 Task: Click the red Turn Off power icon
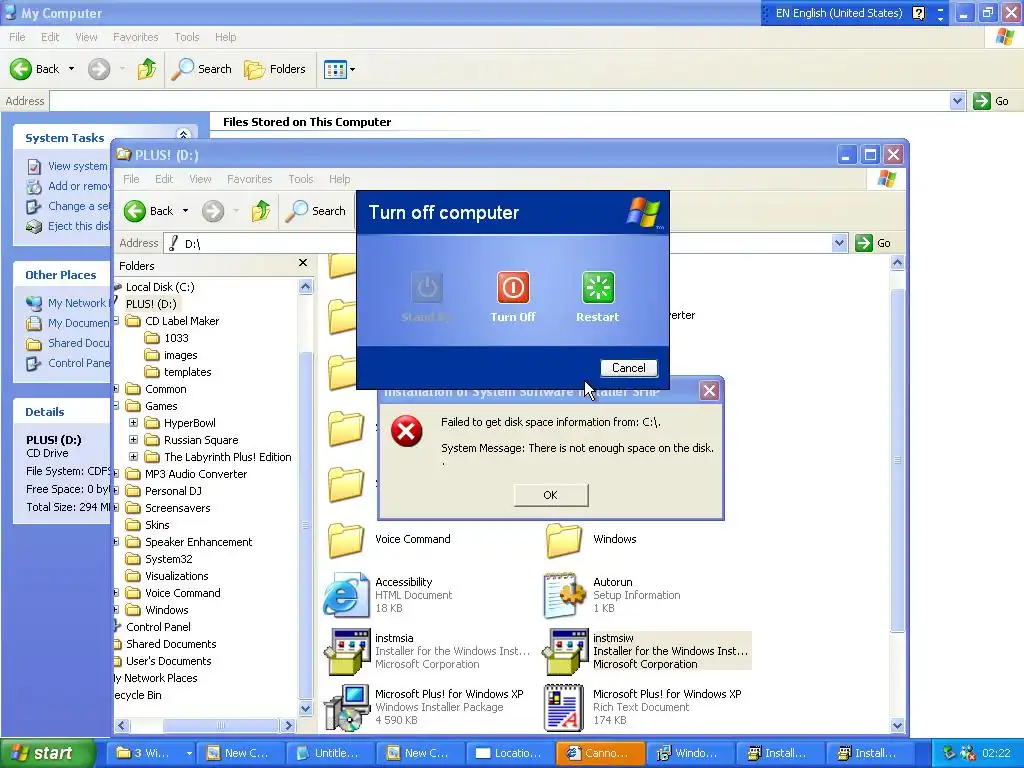point(513,287)
